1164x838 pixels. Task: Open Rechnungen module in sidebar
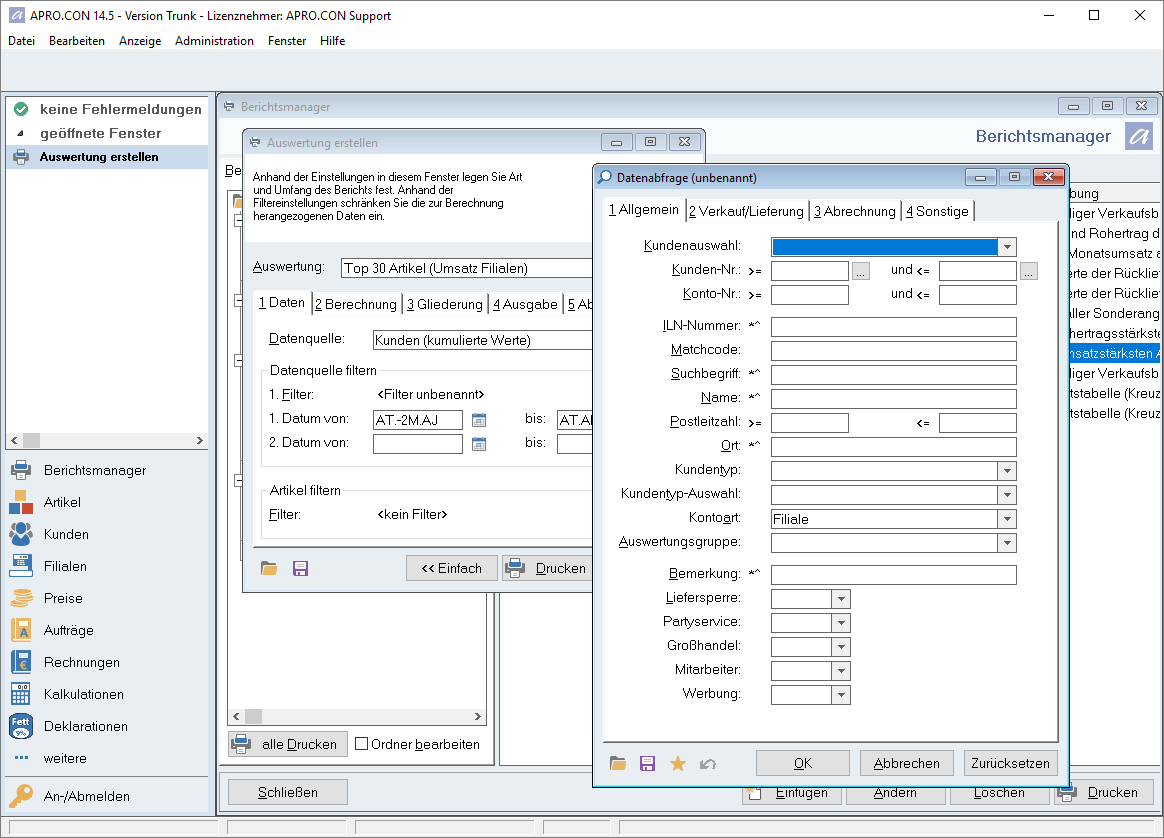tap(81, 662)
